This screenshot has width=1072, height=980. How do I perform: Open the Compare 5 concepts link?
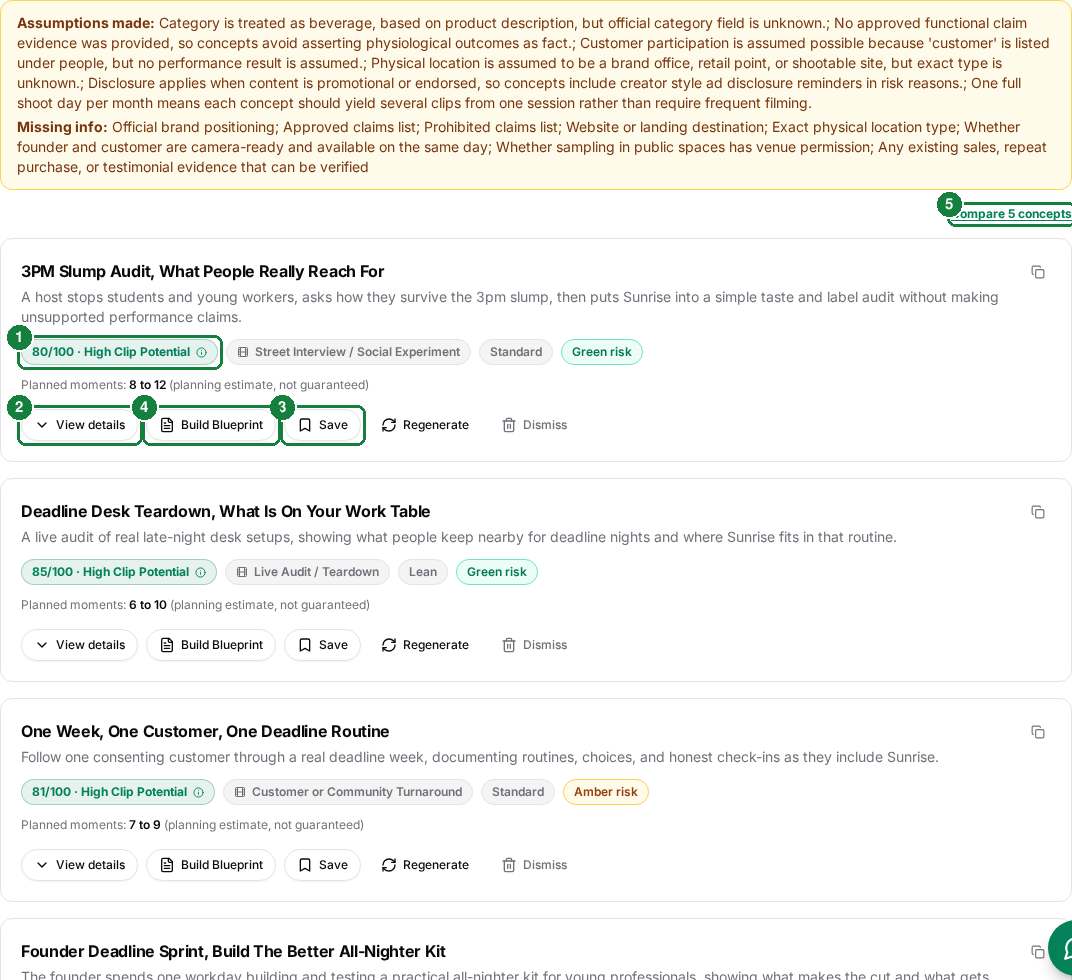pos(1013,214)
